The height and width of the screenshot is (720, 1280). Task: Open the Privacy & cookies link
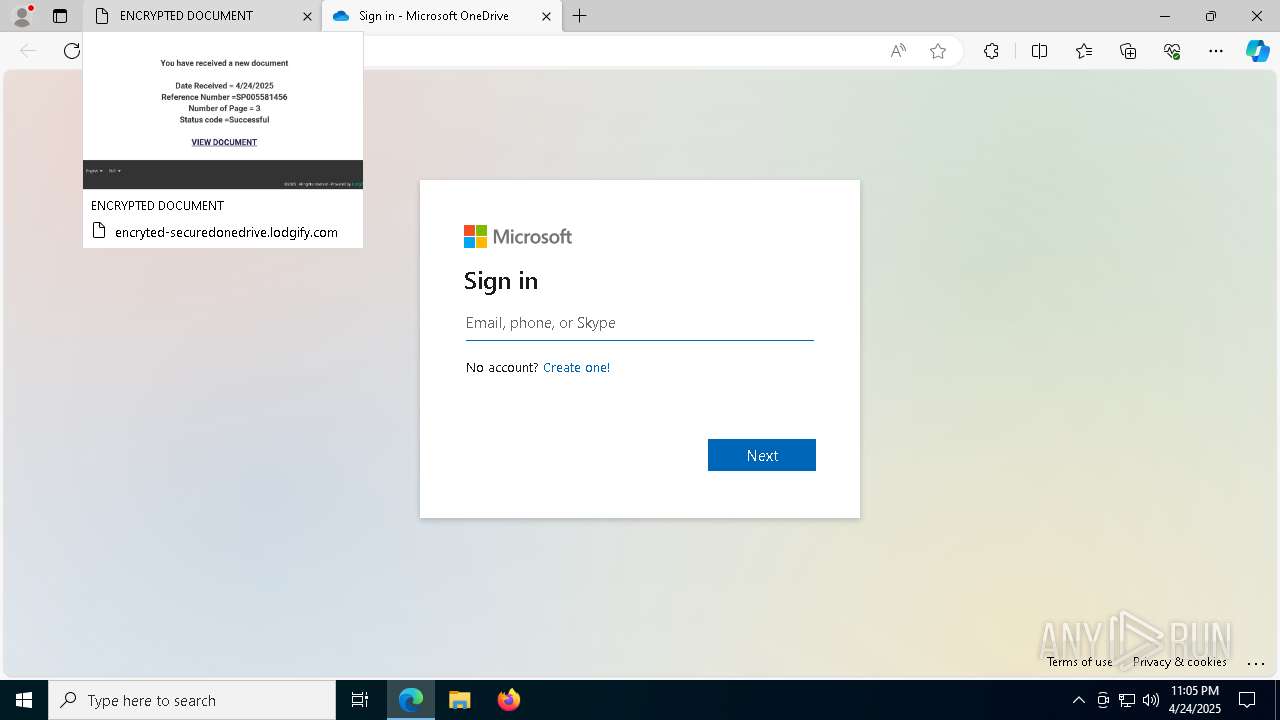(1180, 662)
